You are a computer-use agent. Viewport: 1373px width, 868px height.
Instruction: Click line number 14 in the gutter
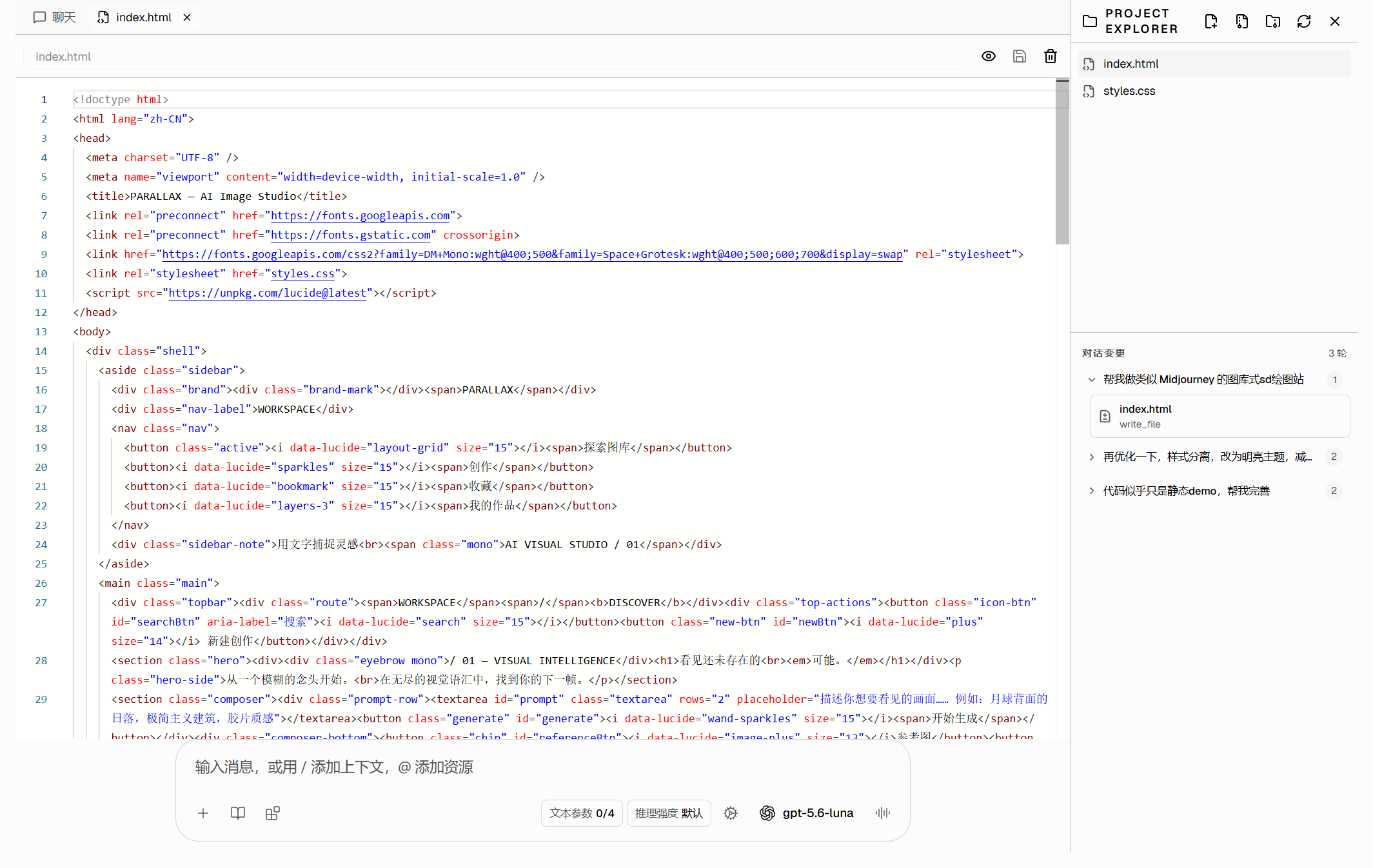41,351
